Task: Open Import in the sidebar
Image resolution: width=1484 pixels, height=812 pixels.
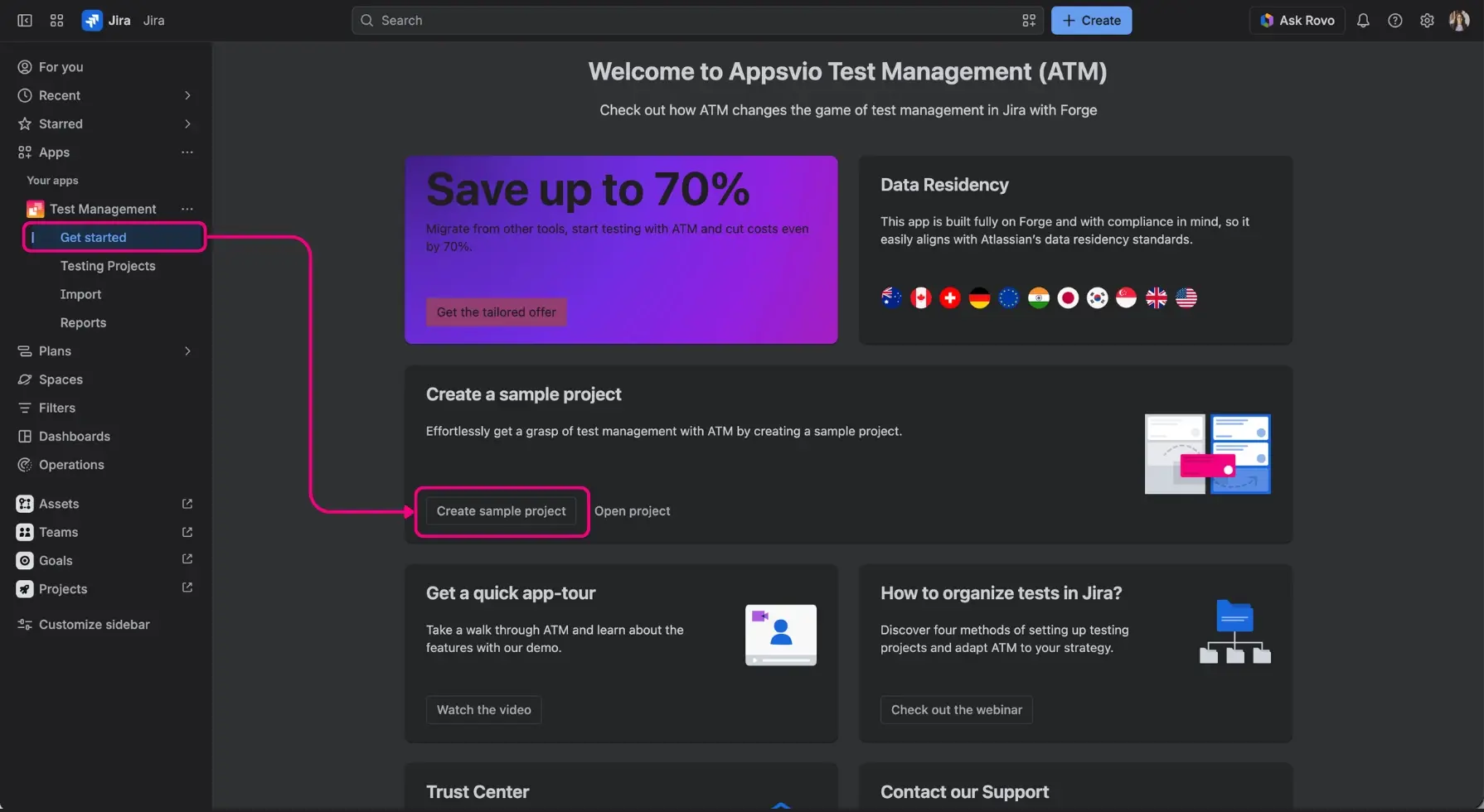Action: point(80,294)
